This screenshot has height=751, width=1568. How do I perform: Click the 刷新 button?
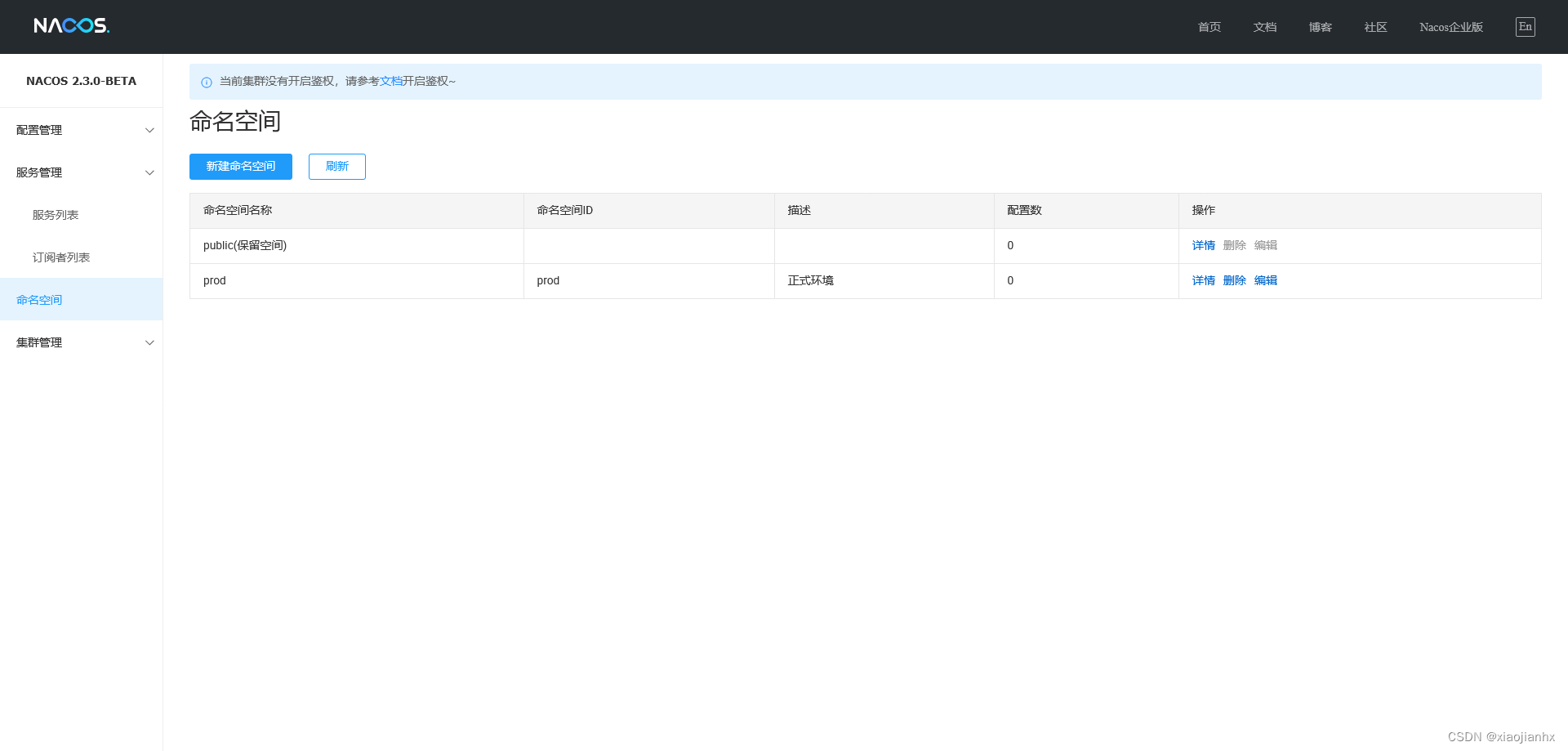click(337, 167)
